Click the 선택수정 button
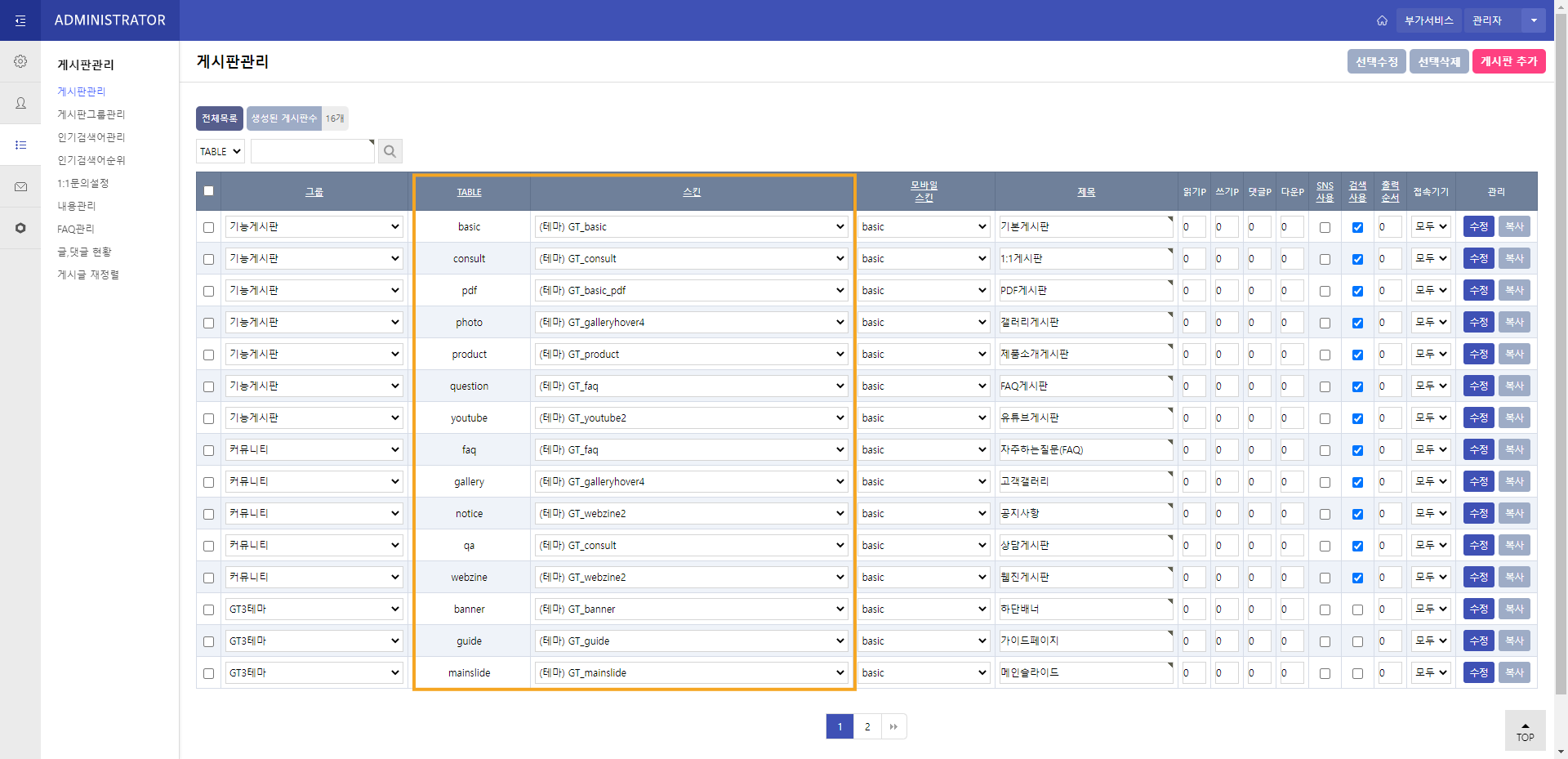 (x=1377, y=61)
